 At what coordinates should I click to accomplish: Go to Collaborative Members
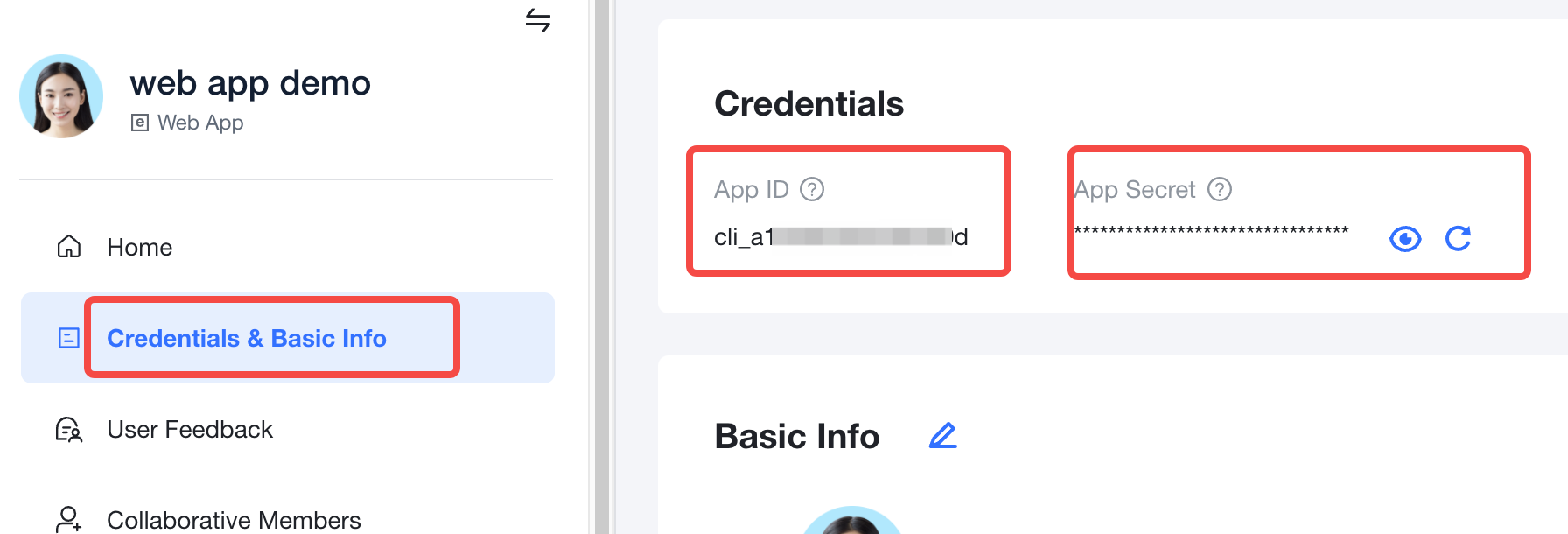[x=234, y=520]
